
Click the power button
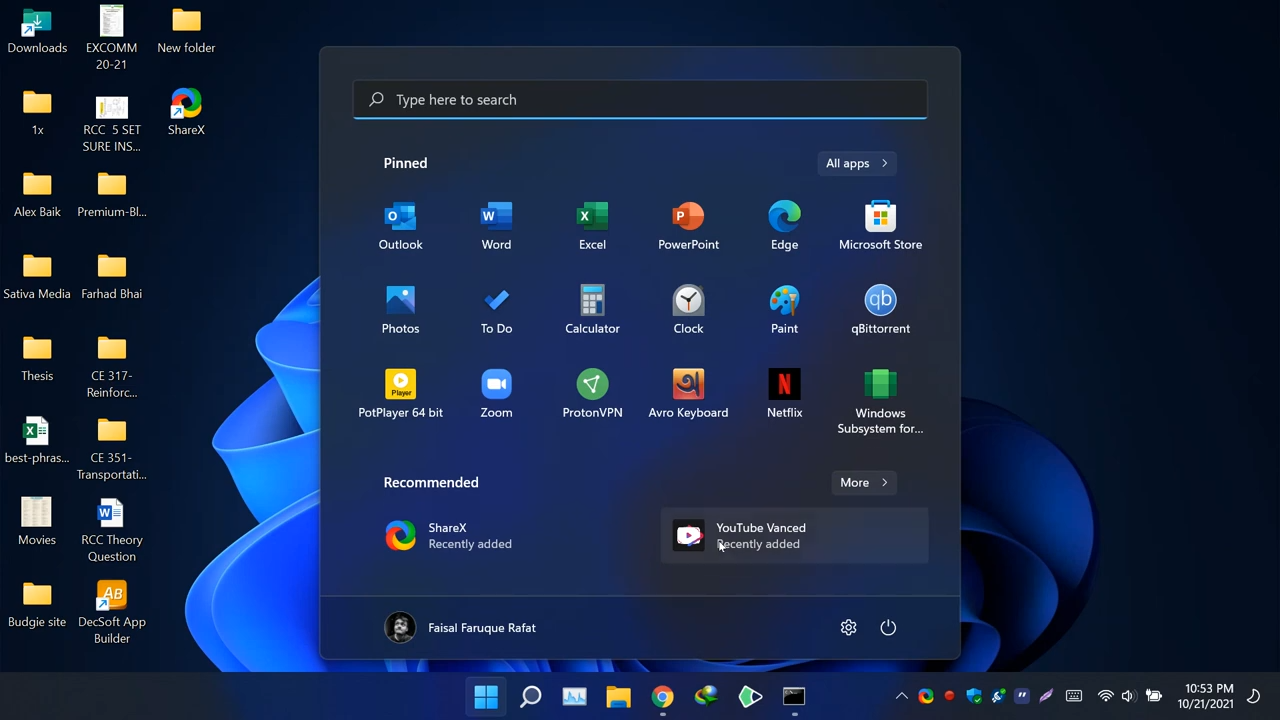(x=888, y=627)
